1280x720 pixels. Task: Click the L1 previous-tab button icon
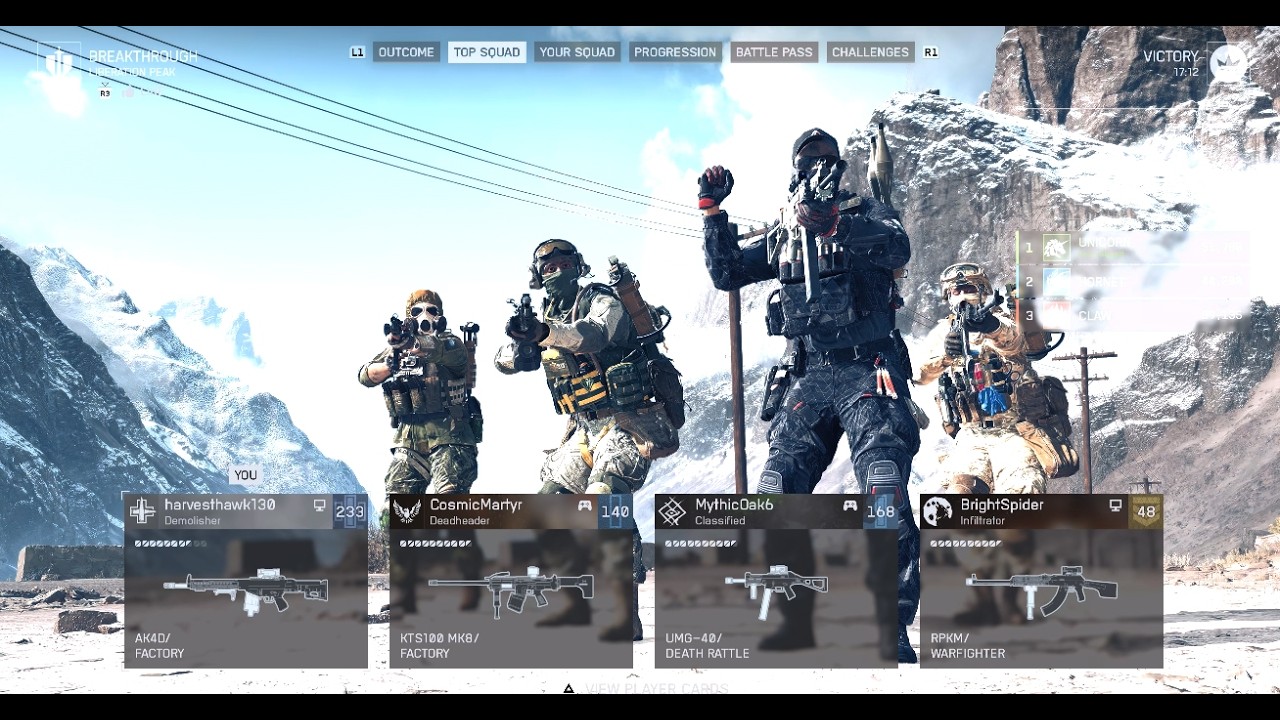point(357,52)
